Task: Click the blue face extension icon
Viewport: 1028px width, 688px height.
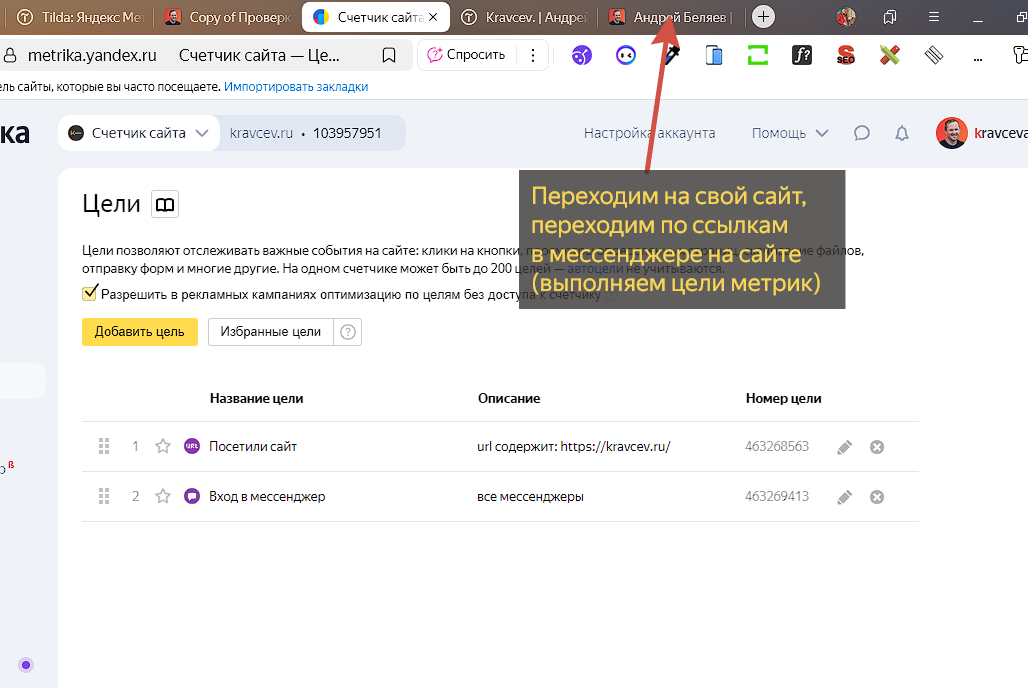Action: (626, 56)
